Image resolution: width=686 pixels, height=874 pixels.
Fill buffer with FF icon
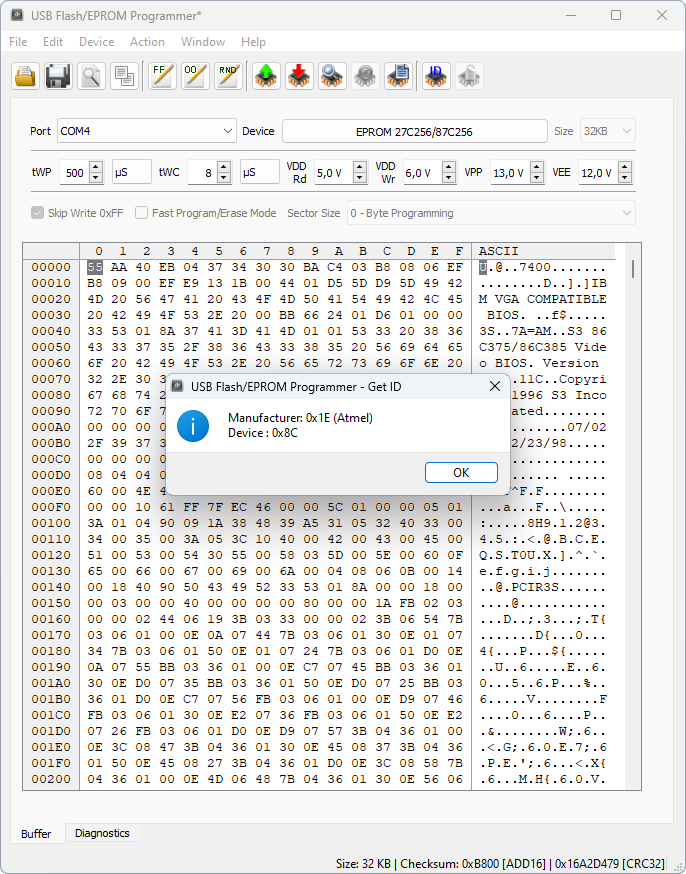163,76
